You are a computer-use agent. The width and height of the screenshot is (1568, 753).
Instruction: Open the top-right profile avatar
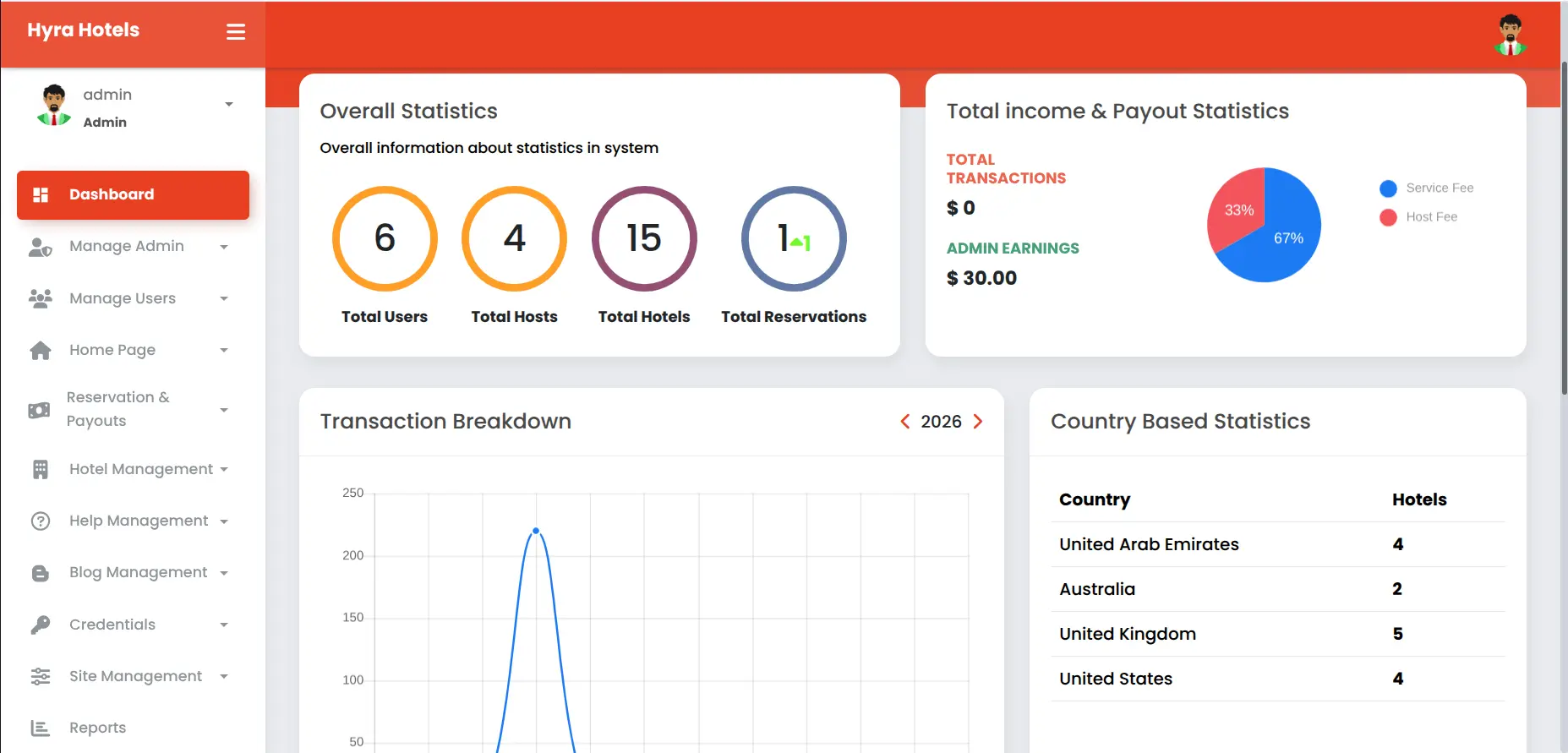pyautogui.click(x=1510, y=35)
